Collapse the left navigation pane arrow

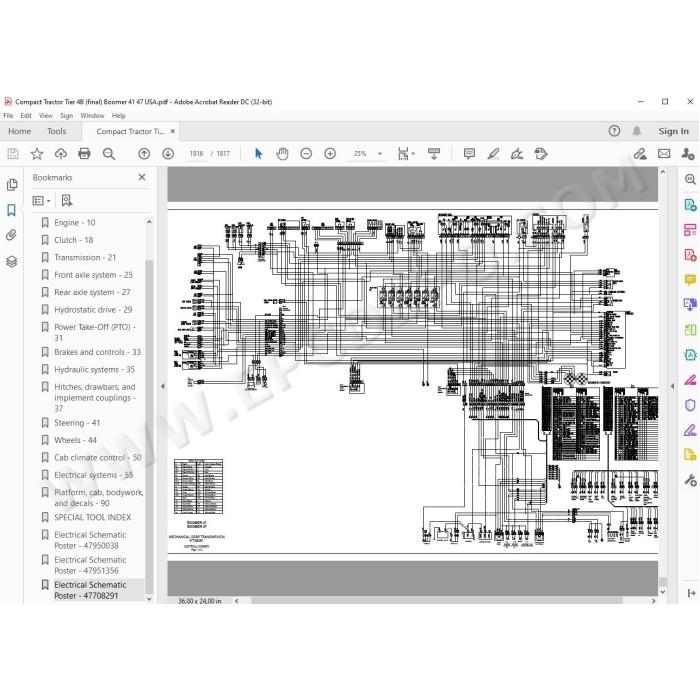click(x=163, y=386)
